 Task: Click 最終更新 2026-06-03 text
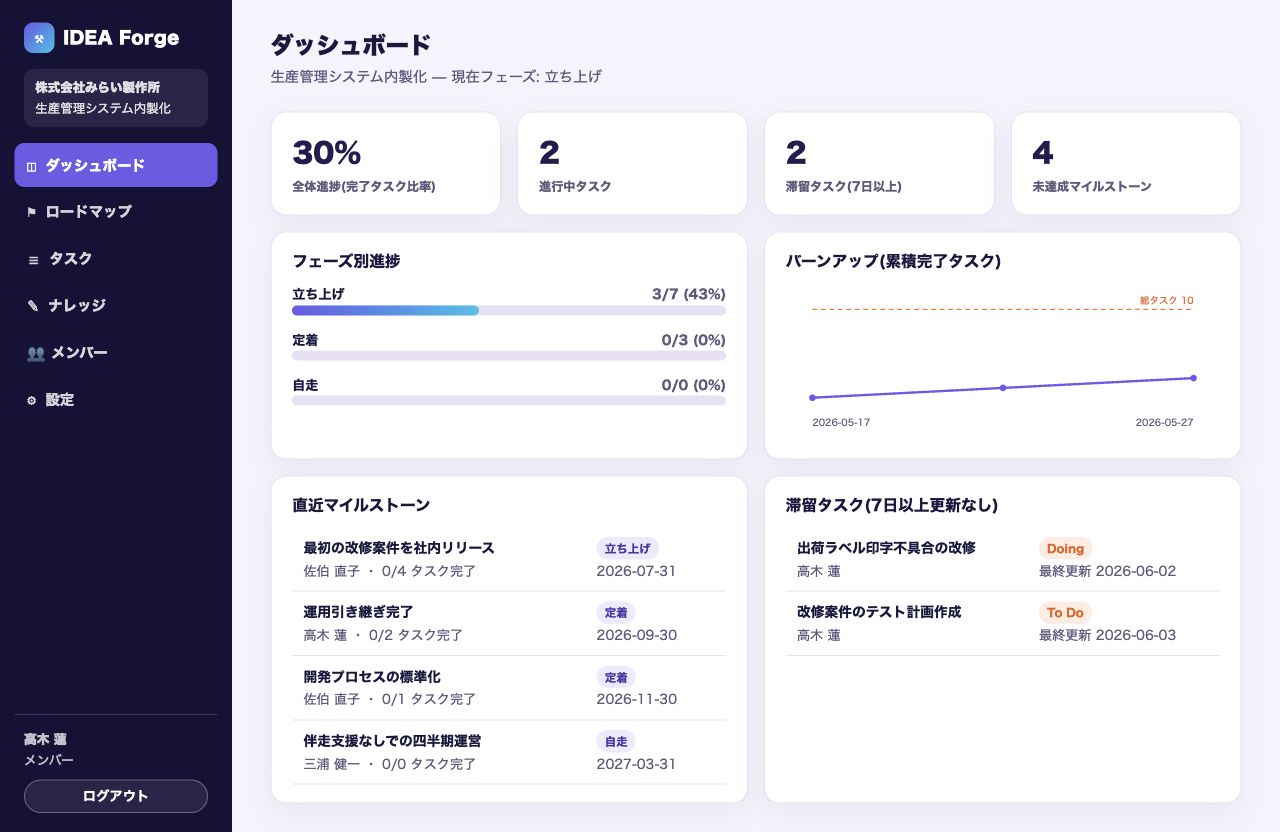pos(1107,635)
